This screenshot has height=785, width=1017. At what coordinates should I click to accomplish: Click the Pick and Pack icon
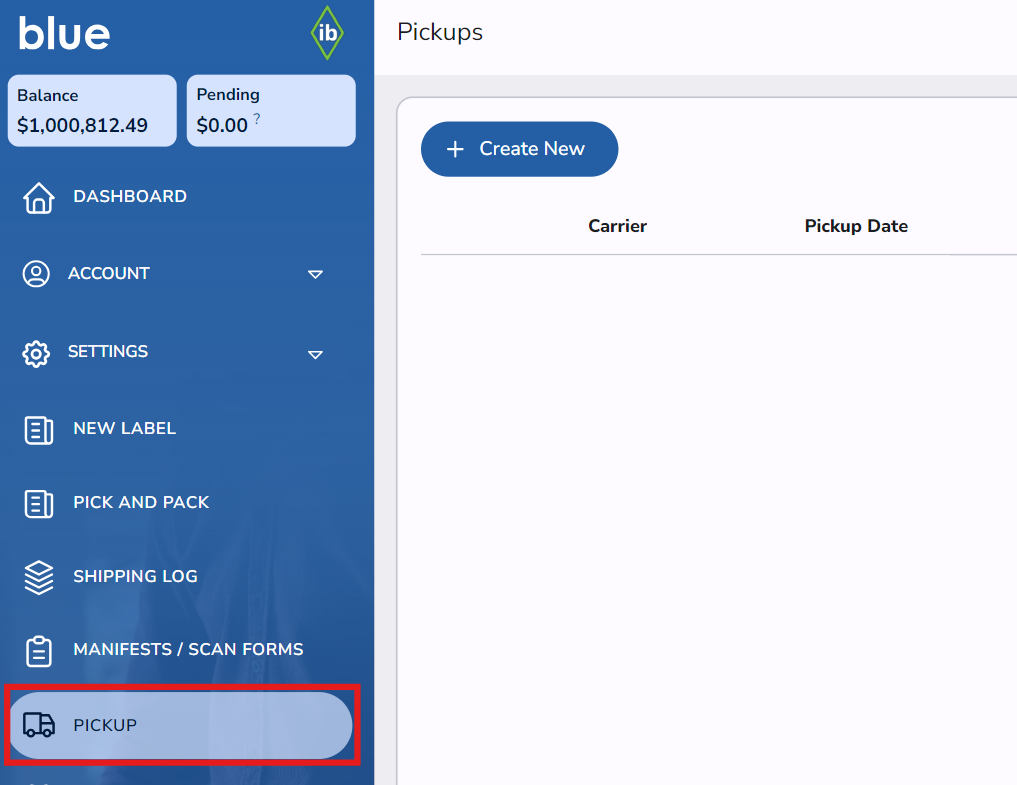coord(38,503)
